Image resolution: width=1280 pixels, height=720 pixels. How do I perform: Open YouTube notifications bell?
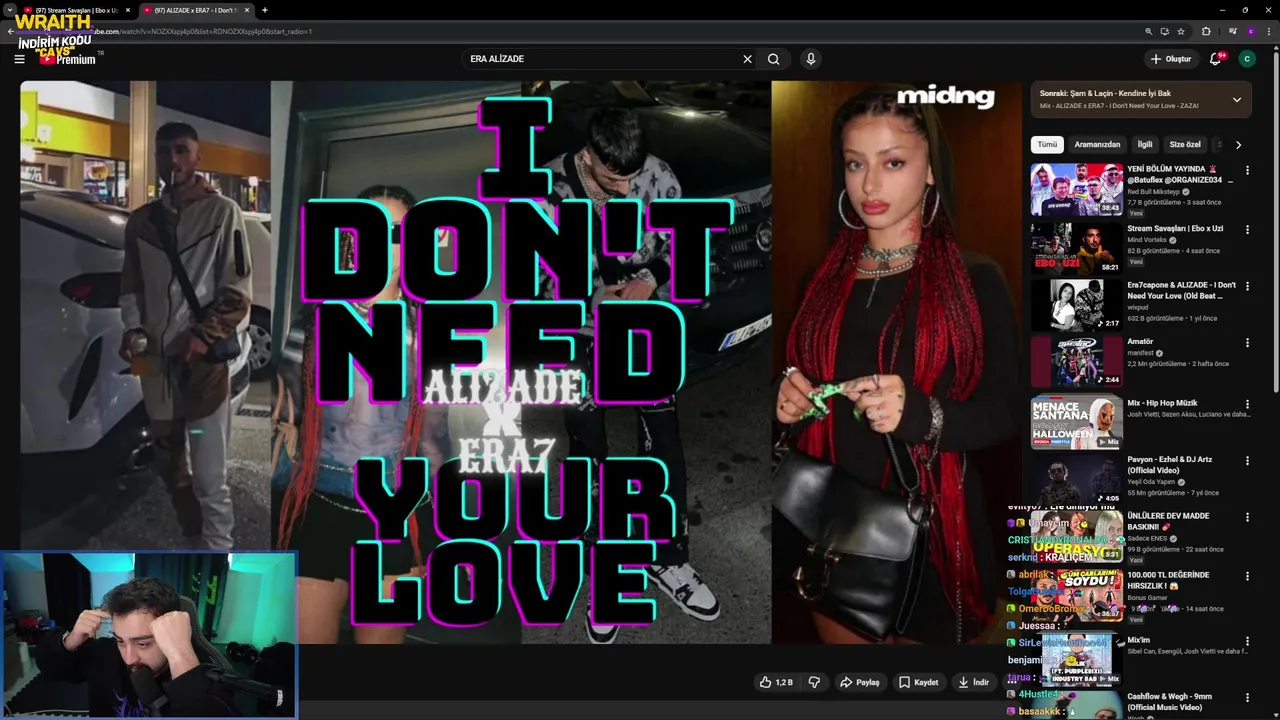(1216, 59)
